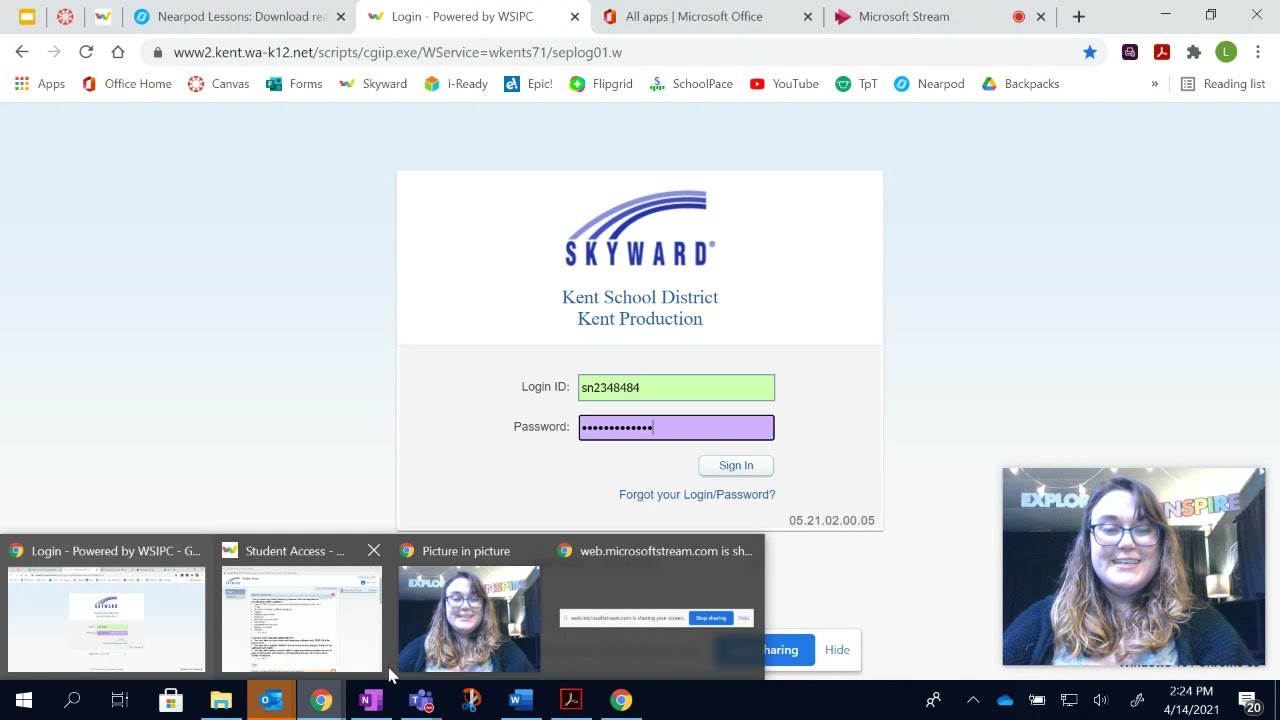The height and width of the screenshot is (720, 1280).
Task: Open the notification center with 20 alerts
Action: pos(1249,701)
